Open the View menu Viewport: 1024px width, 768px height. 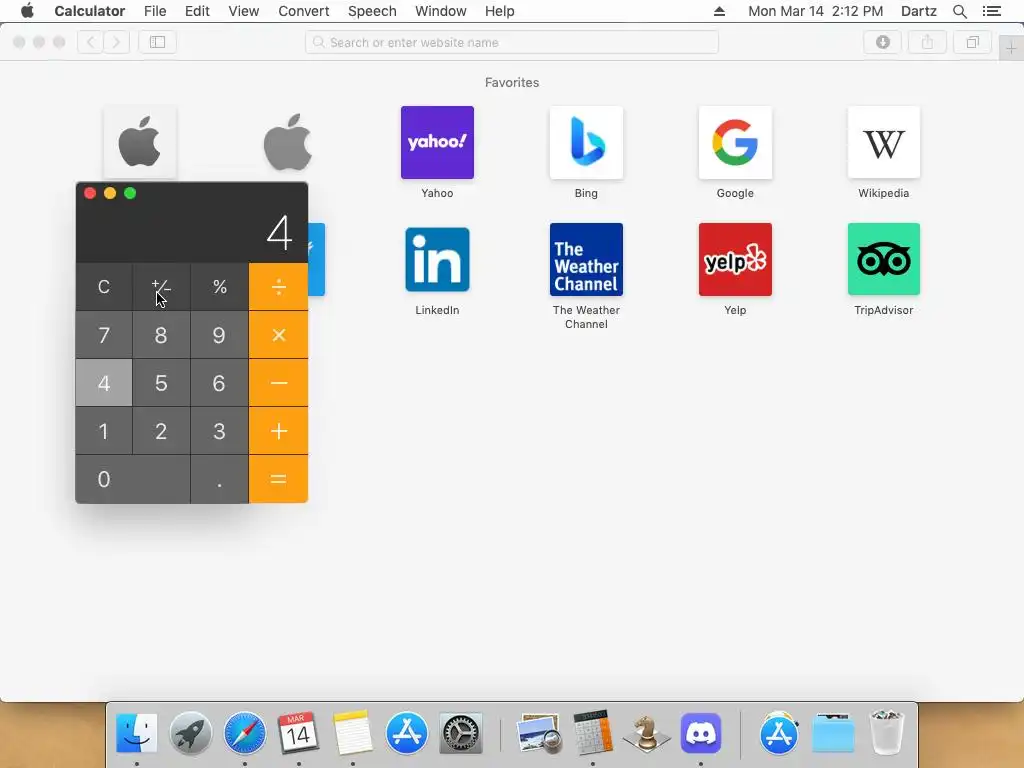(x=244, y=11)
